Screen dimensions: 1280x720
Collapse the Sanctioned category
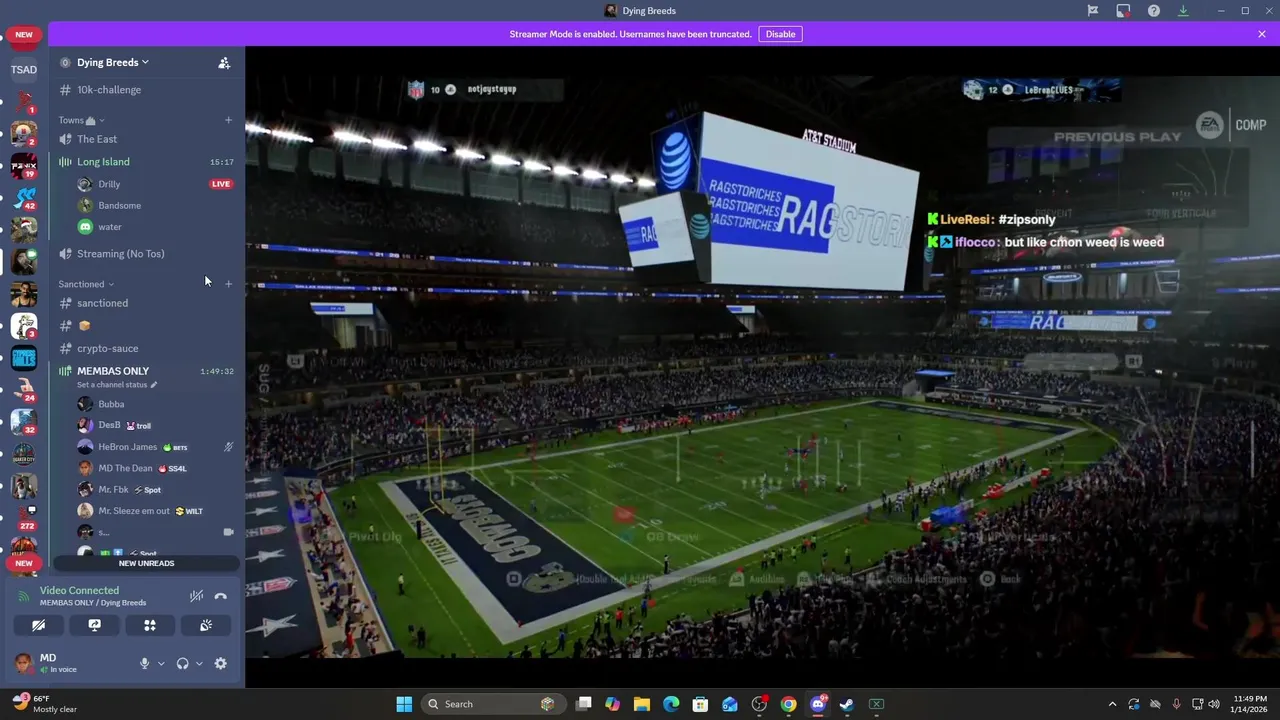point(86,284)
